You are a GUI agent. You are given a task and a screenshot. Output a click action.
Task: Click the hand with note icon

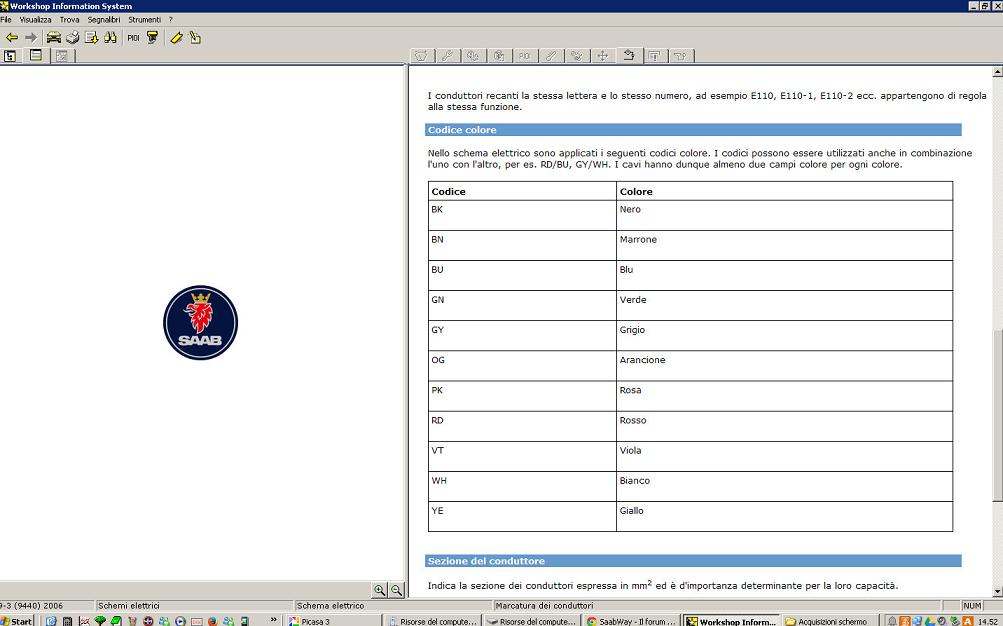(195, 38)
